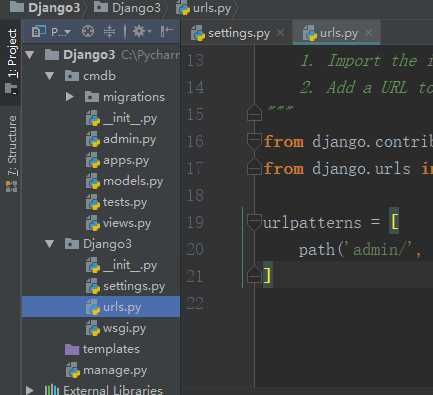Click the Django3 root breadcrumb
Screen dimensions: 433x395
coord(45,8)
